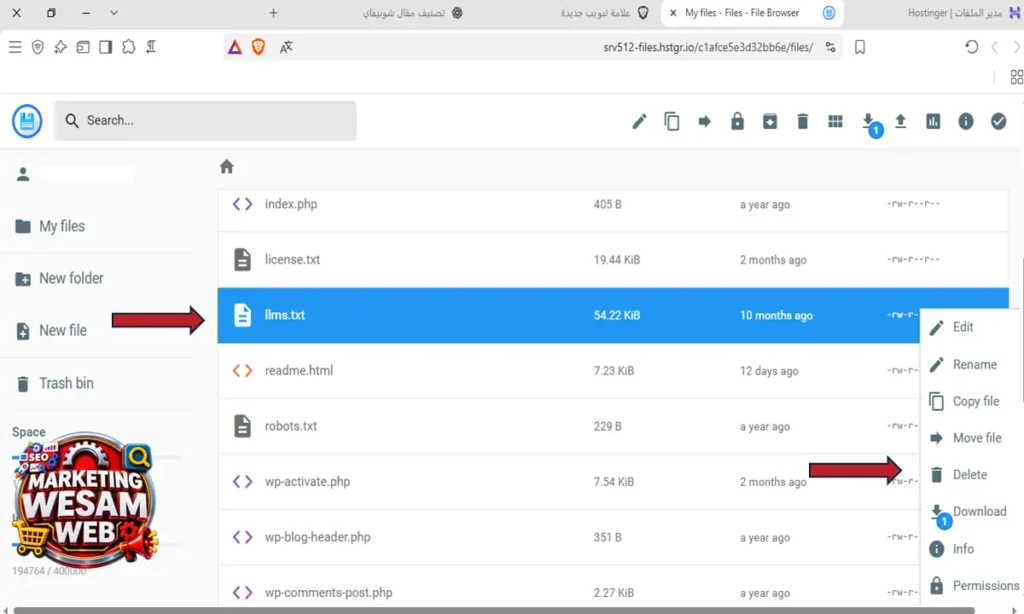Reload the page with the refresh icon
This screenshot has height=614, width=1024.
pos(972,47)
